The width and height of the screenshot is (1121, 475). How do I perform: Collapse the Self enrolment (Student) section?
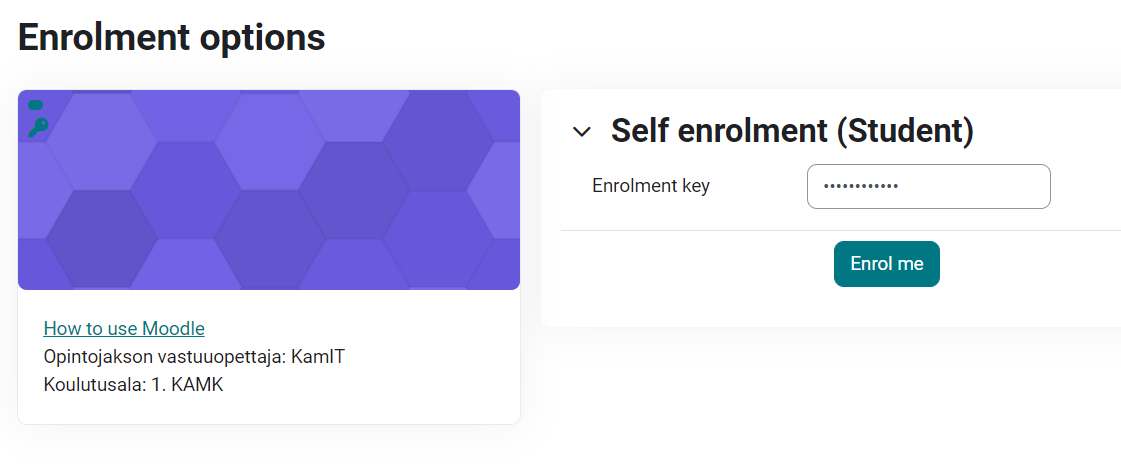point(582,132)
